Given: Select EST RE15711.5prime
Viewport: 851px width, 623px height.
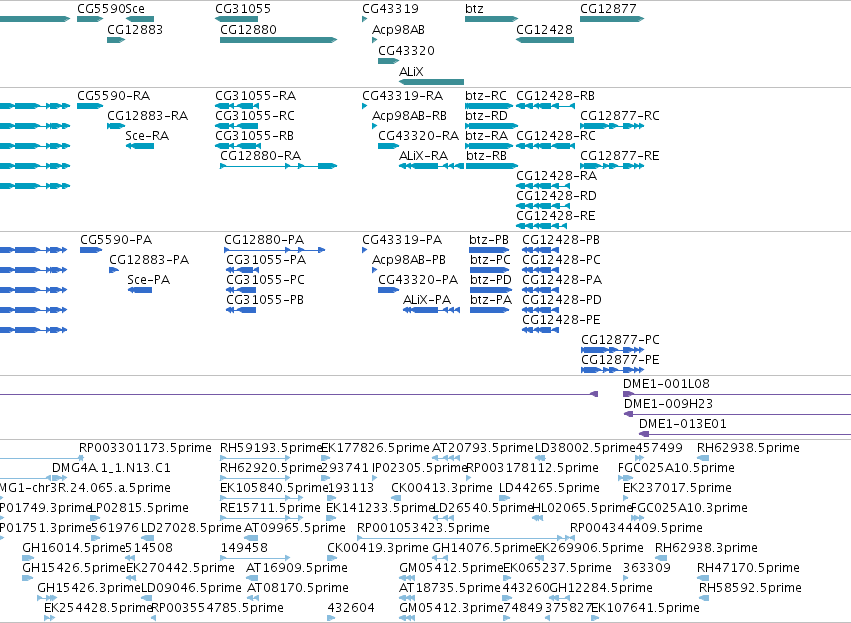Looking at the screenshot, I should (270, 508).
